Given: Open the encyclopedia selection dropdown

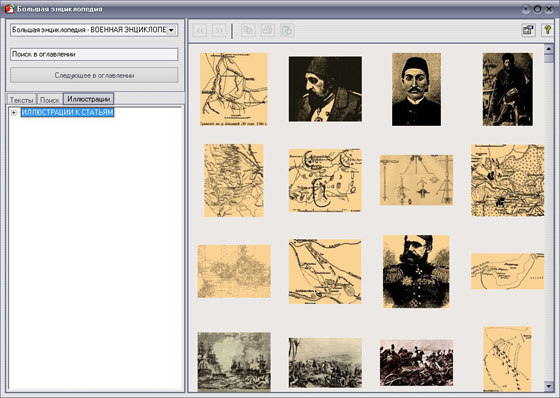Looking at the screenshot, I should coord(171,30).
